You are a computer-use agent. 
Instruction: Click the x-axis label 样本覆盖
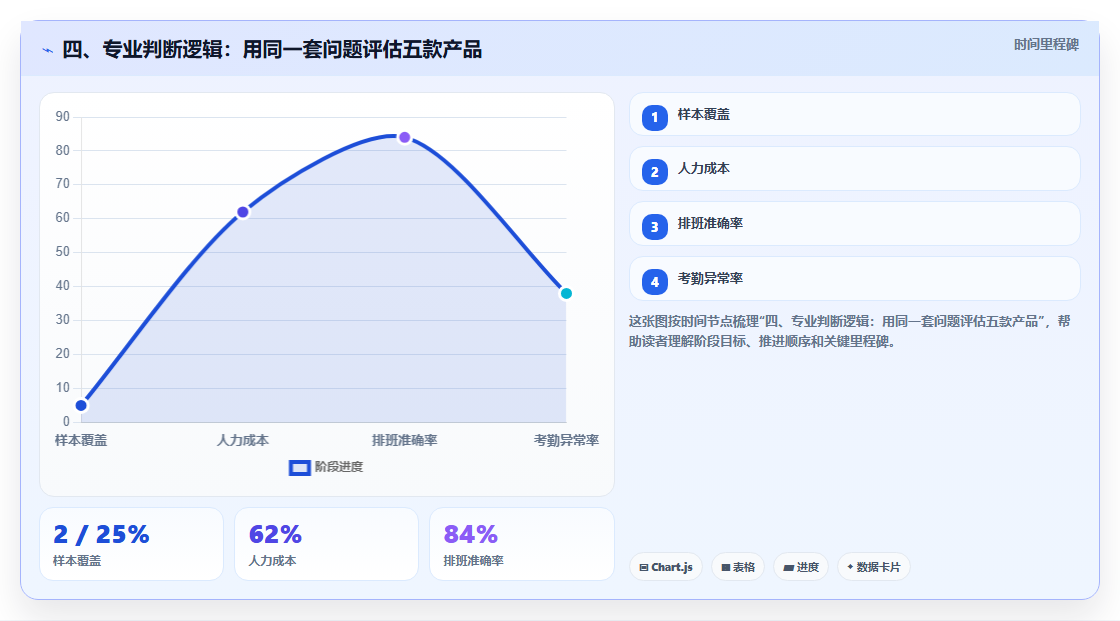[81, 441]
